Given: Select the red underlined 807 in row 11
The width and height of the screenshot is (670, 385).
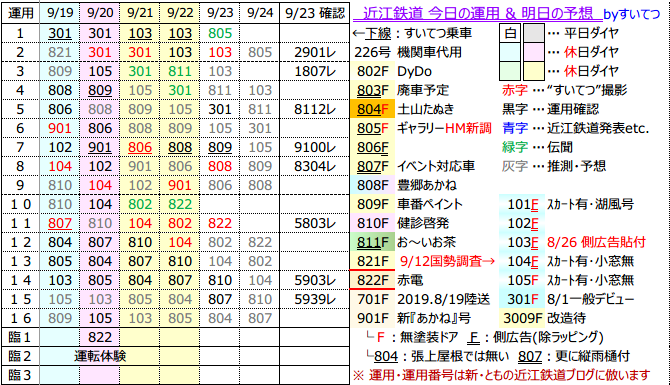Looking at the screenshot, I should (60, 223).
